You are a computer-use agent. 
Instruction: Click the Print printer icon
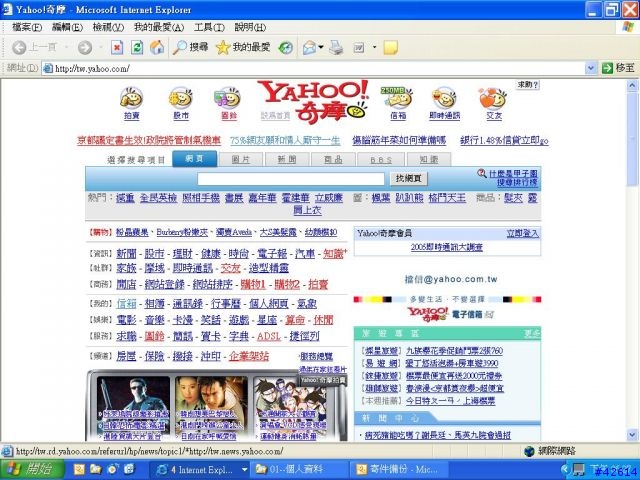336,48
